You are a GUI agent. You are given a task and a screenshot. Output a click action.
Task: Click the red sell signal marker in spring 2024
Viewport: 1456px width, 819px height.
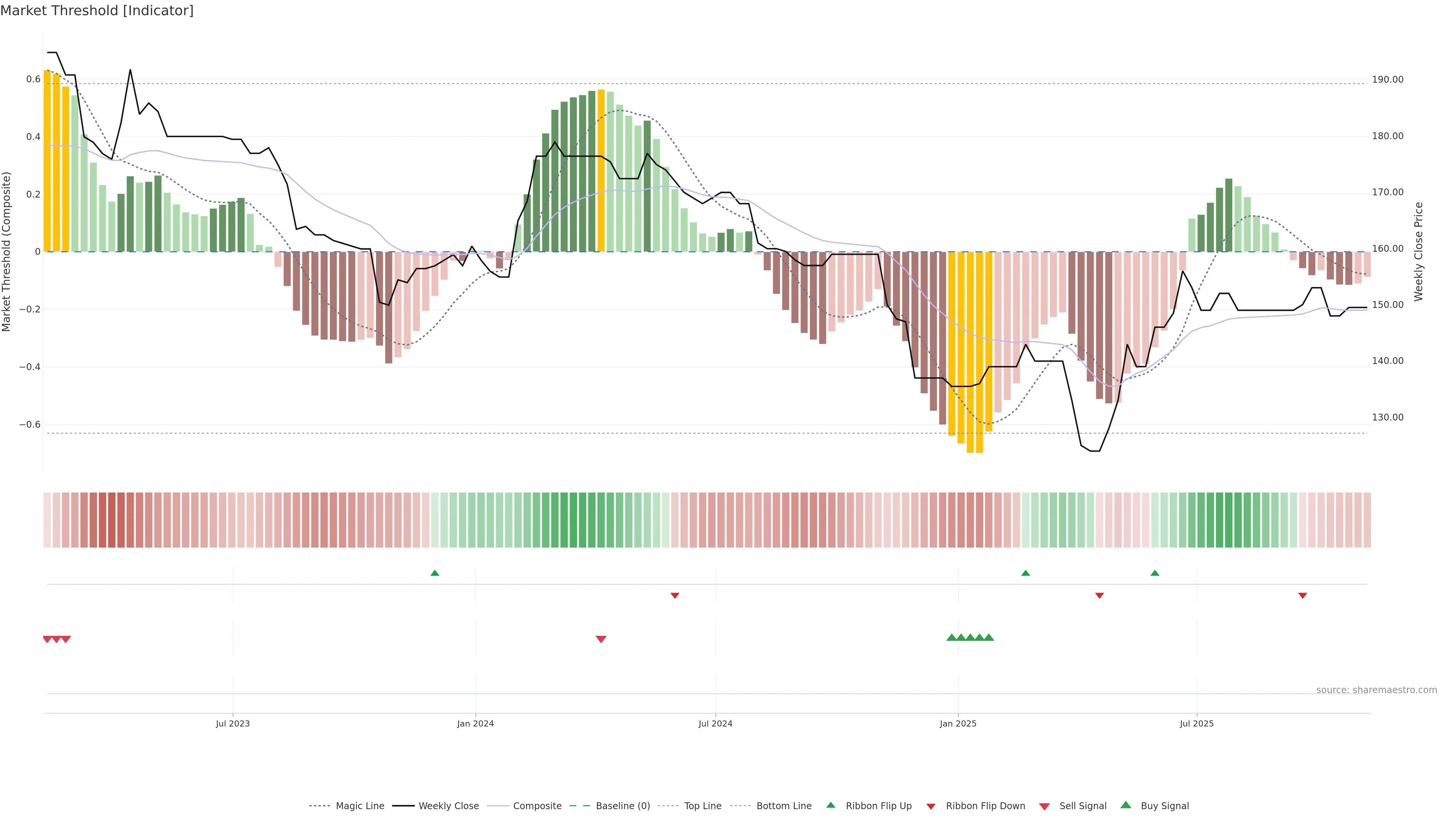[x=601, y=639]
